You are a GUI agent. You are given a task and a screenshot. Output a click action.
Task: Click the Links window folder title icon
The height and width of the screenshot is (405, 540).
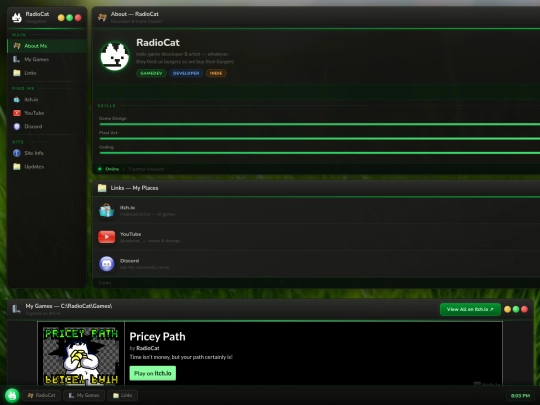pos(102,188)
